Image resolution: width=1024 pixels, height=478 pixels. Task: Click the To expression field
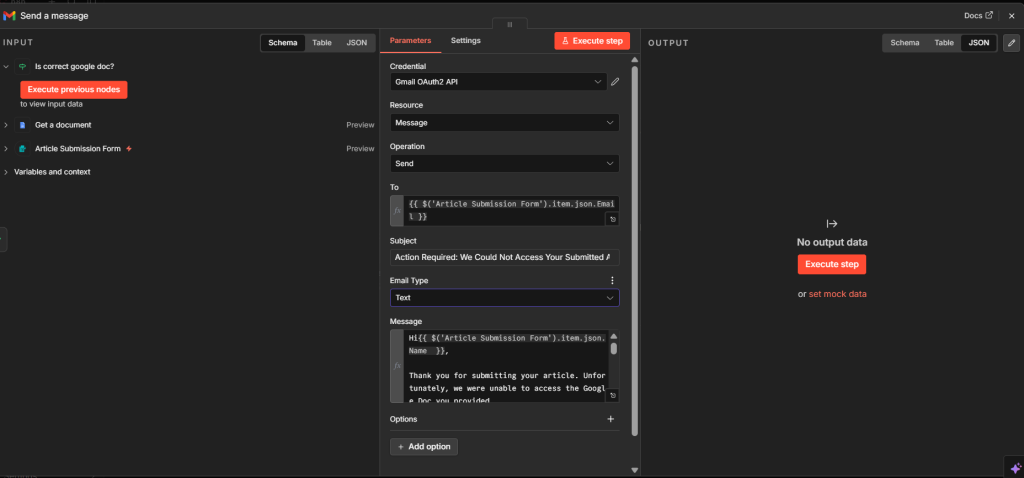click(x=511, y=210)
